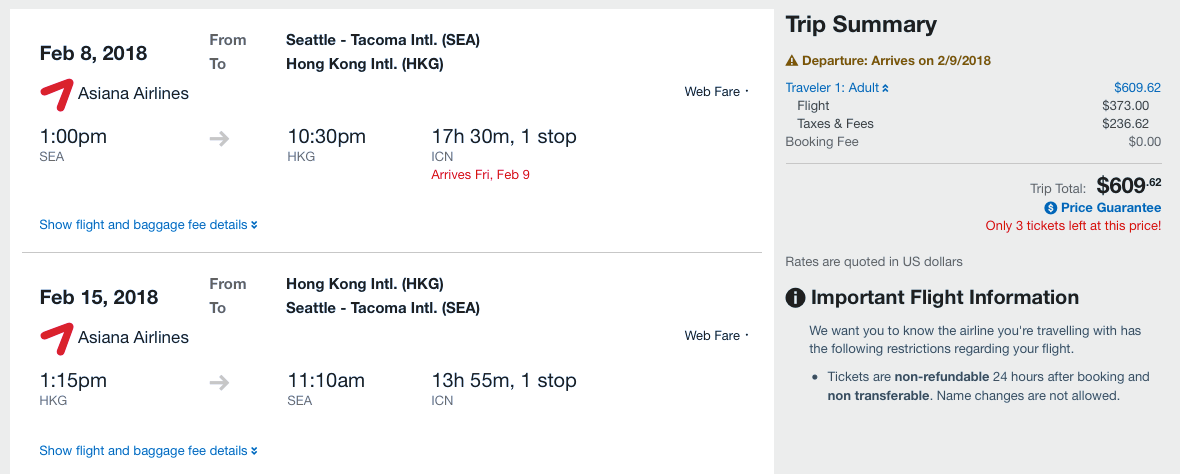Viewport: 1180px width, 474px height.
Task: Click the '17h 30m, 1 stop' duration text
Action: point(504,137)
